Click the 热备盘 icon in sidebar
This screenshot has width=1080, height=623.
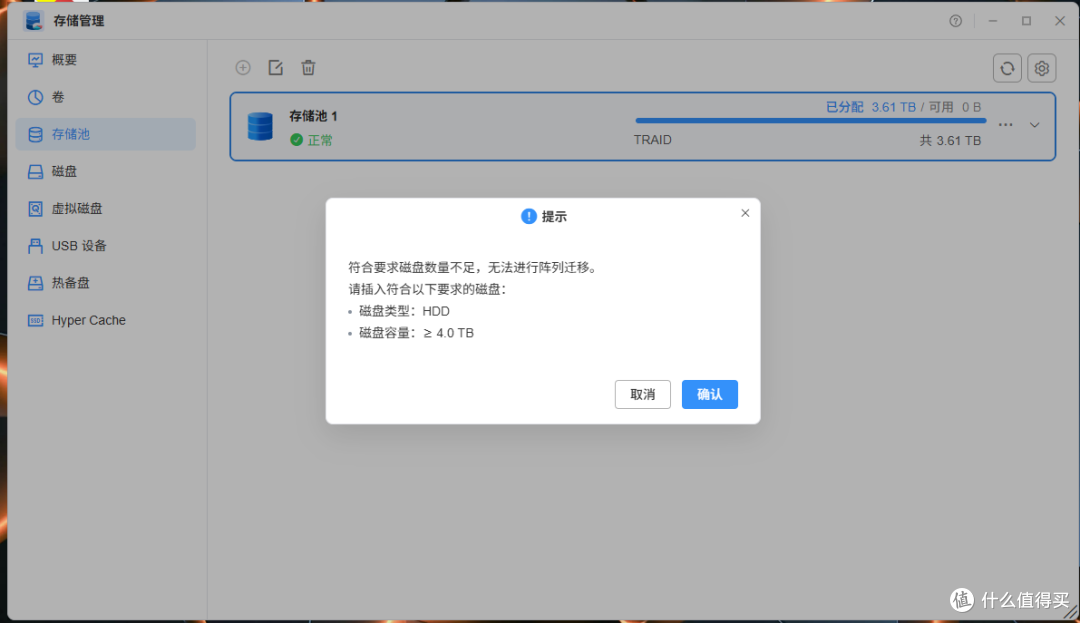point(35,283)
